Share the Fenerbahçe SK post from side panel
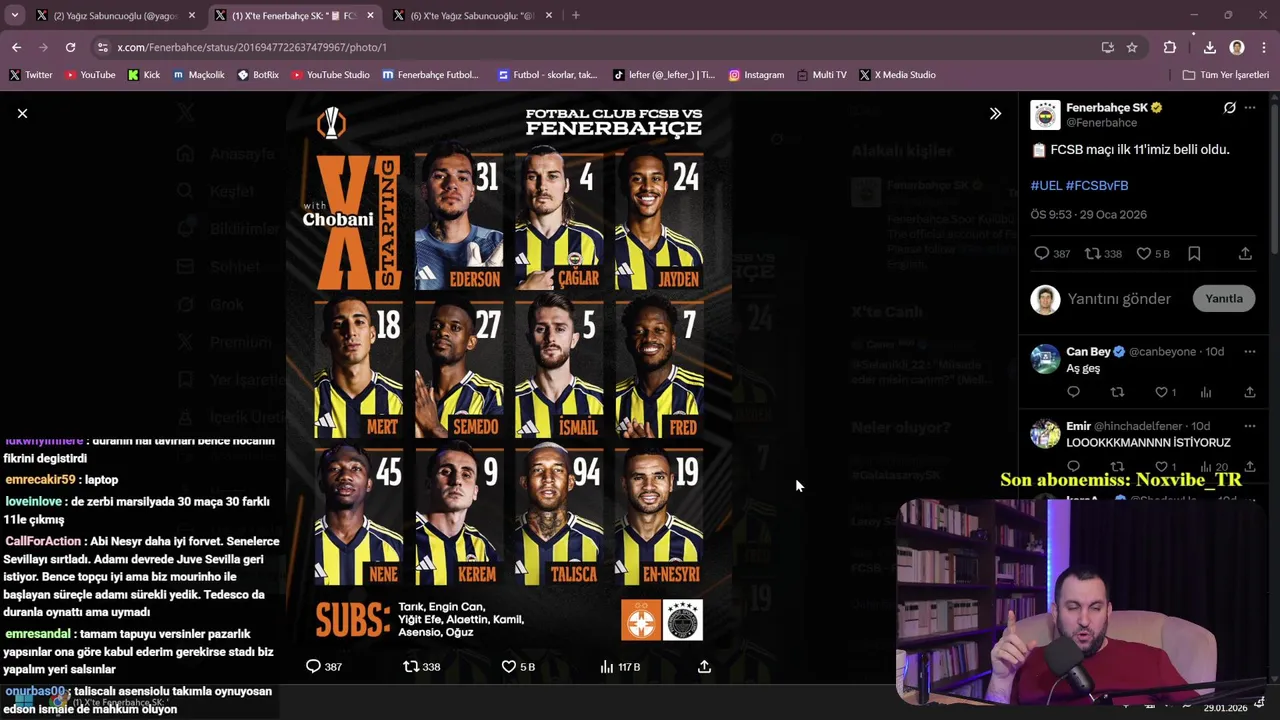Image resolution: width=1280 pixels, height=720 pixels. (1245, 254)
